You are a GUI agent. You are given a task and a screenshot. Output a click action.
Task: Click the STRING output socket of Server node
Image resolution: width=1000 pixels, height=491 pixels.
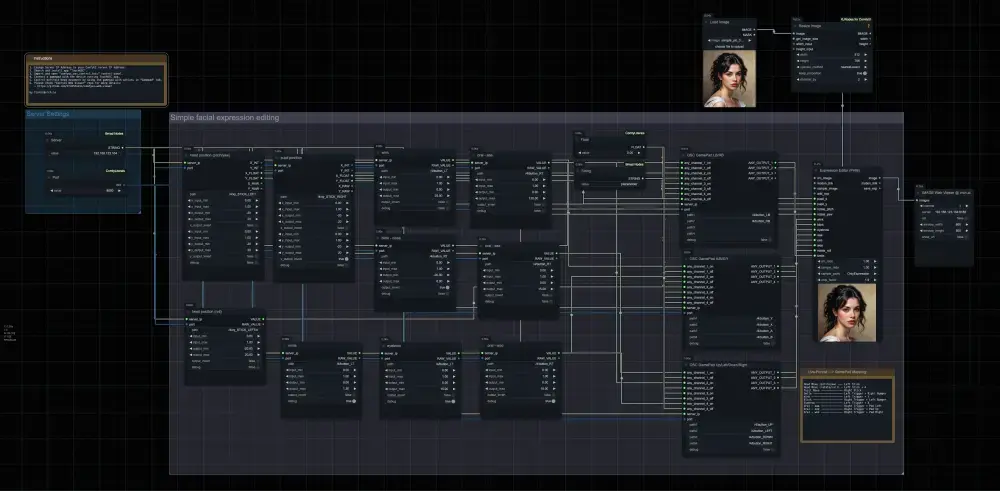123,147
